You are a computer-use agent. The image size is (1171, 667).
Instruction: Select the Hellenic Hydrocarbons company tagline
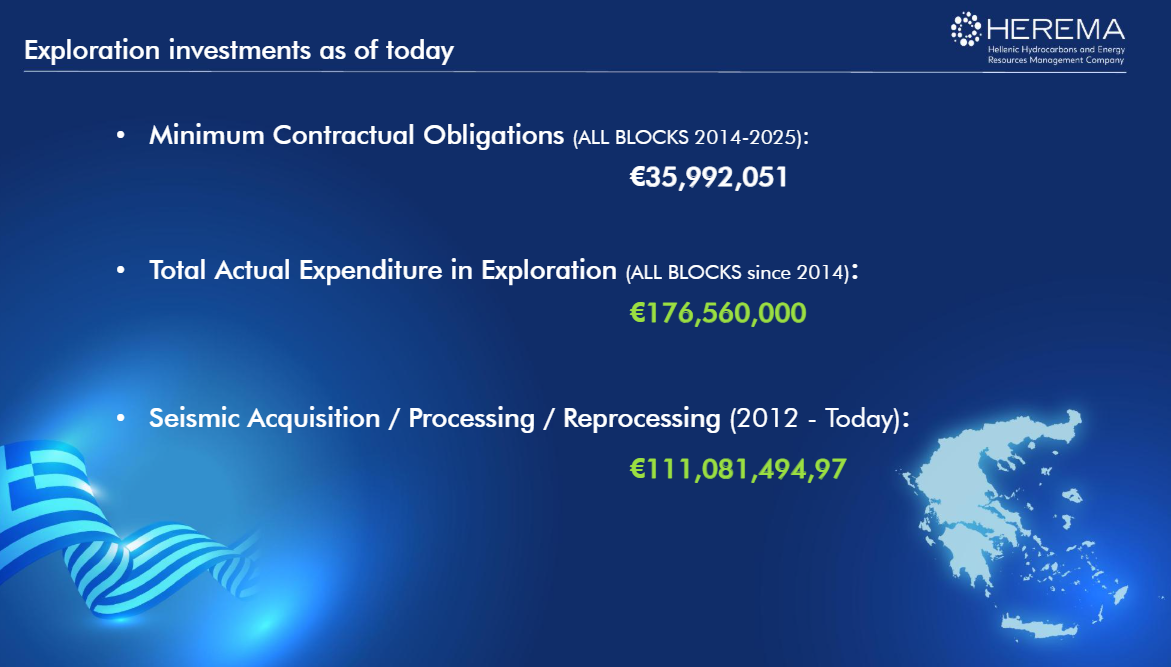click(1056, 54)
